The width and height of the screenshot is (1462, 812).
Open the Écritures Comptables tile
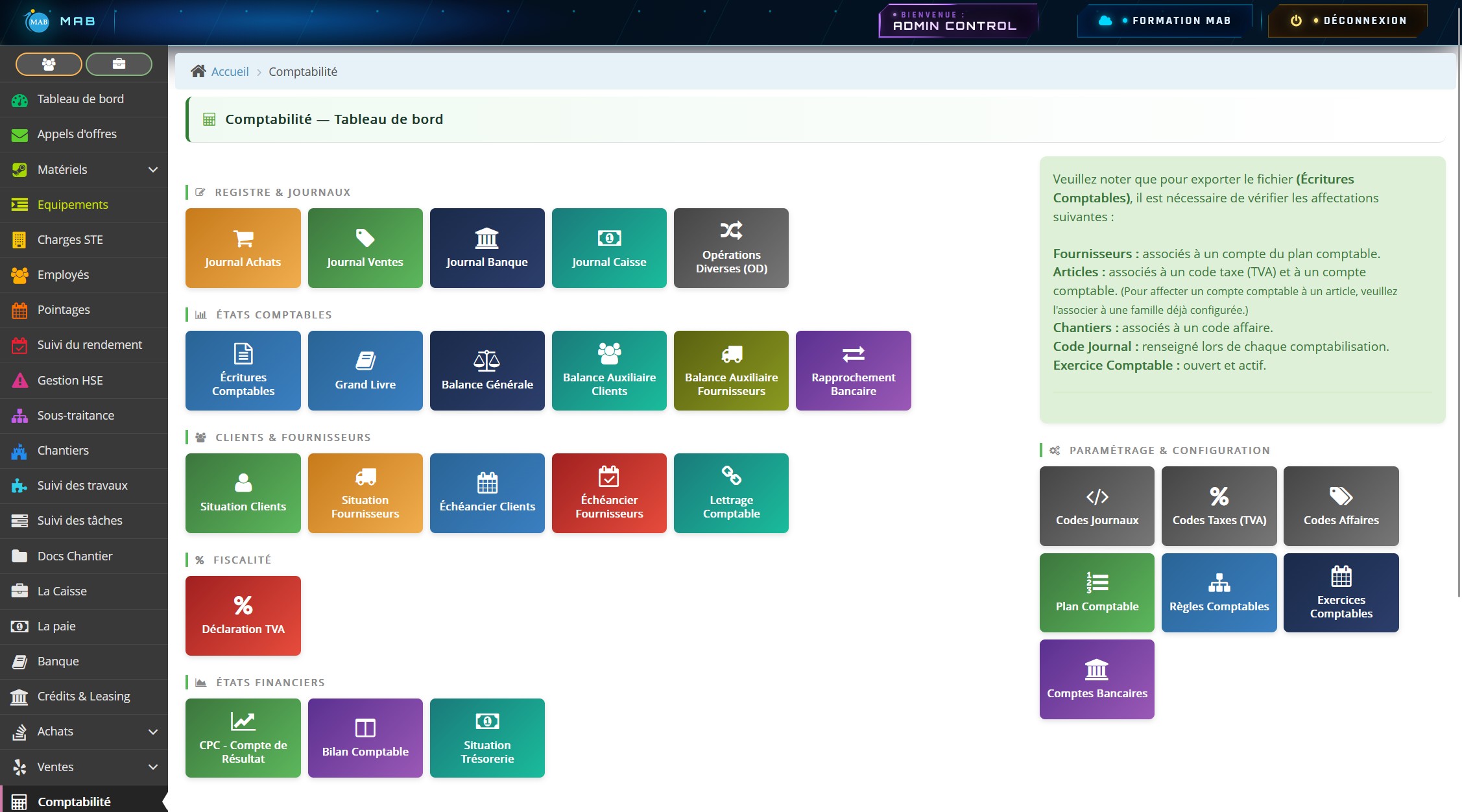[243, 370]
